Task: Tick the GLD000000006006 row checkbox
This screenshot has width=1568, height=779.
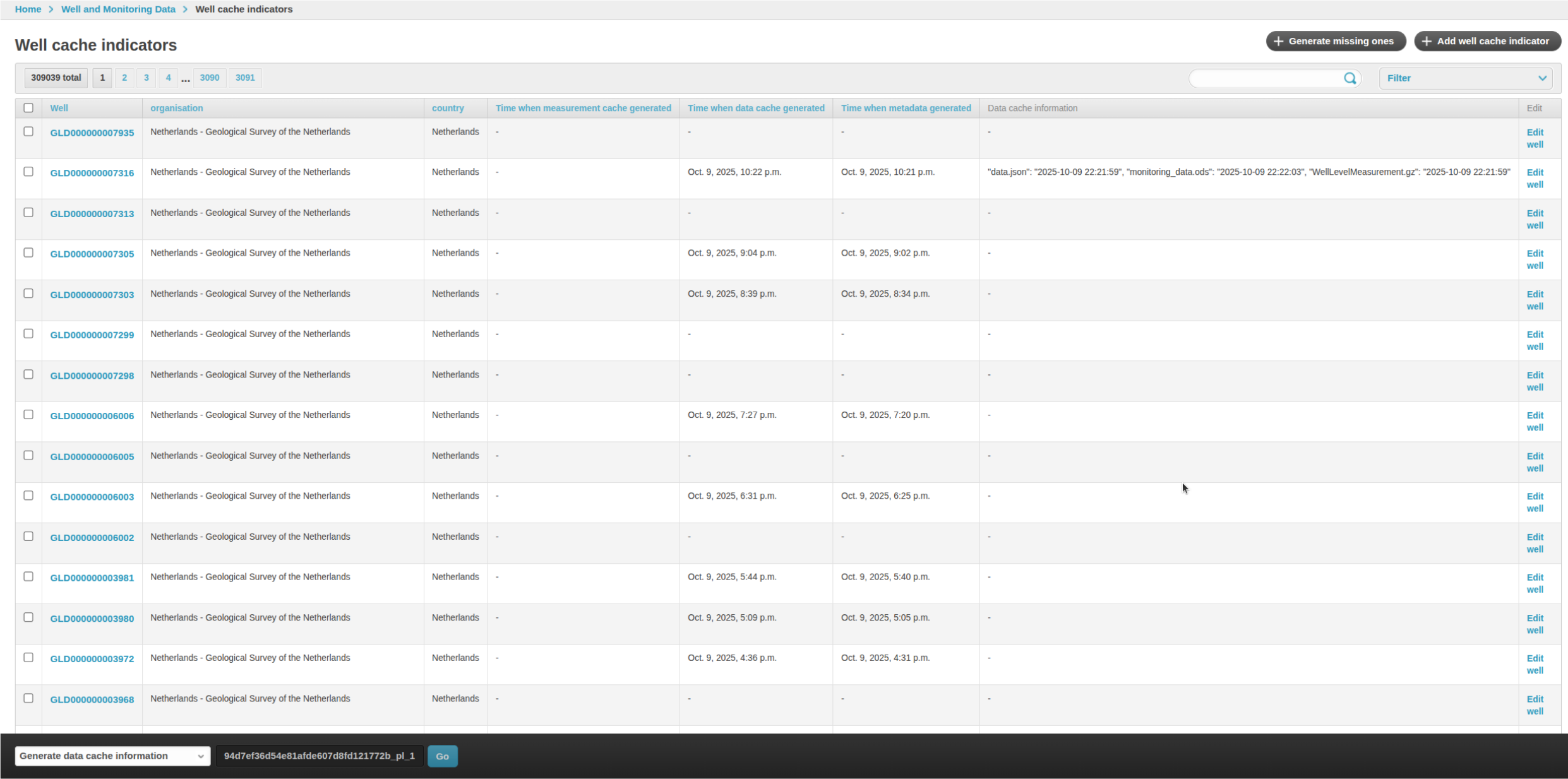Action: coord(28,415)
